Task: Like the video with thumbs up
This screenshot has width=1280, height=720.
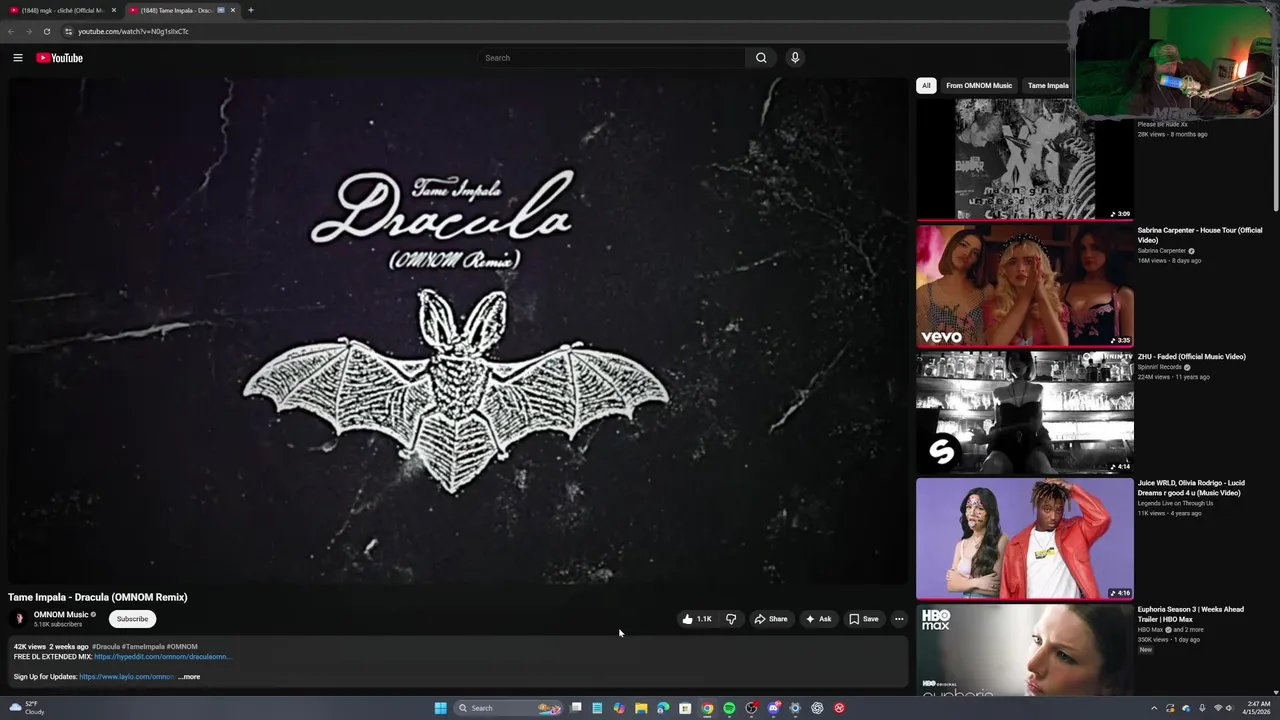Action: click(697, 619)
